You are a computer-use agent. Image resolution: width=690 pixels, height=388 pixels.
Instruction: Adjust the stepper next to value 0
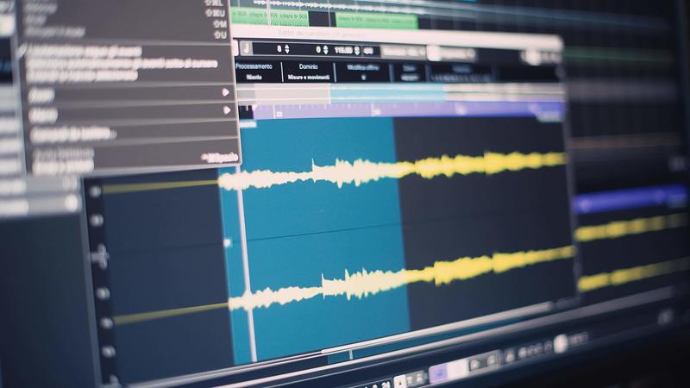tap(326, 50)
